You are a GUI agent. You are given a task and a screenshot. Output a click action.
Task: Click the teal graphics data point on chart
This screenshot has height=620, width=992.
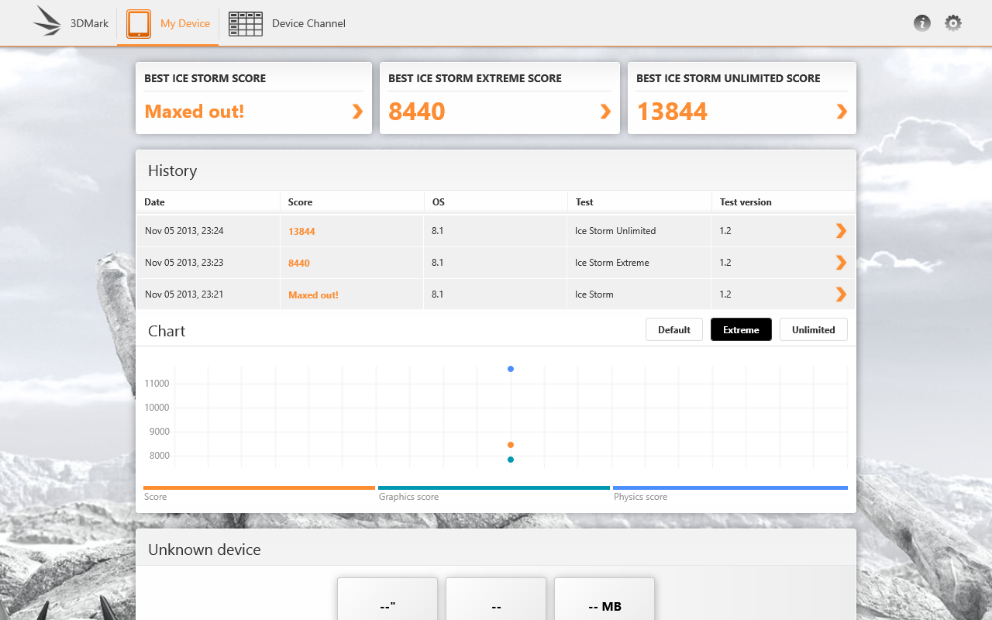[511, 459]
